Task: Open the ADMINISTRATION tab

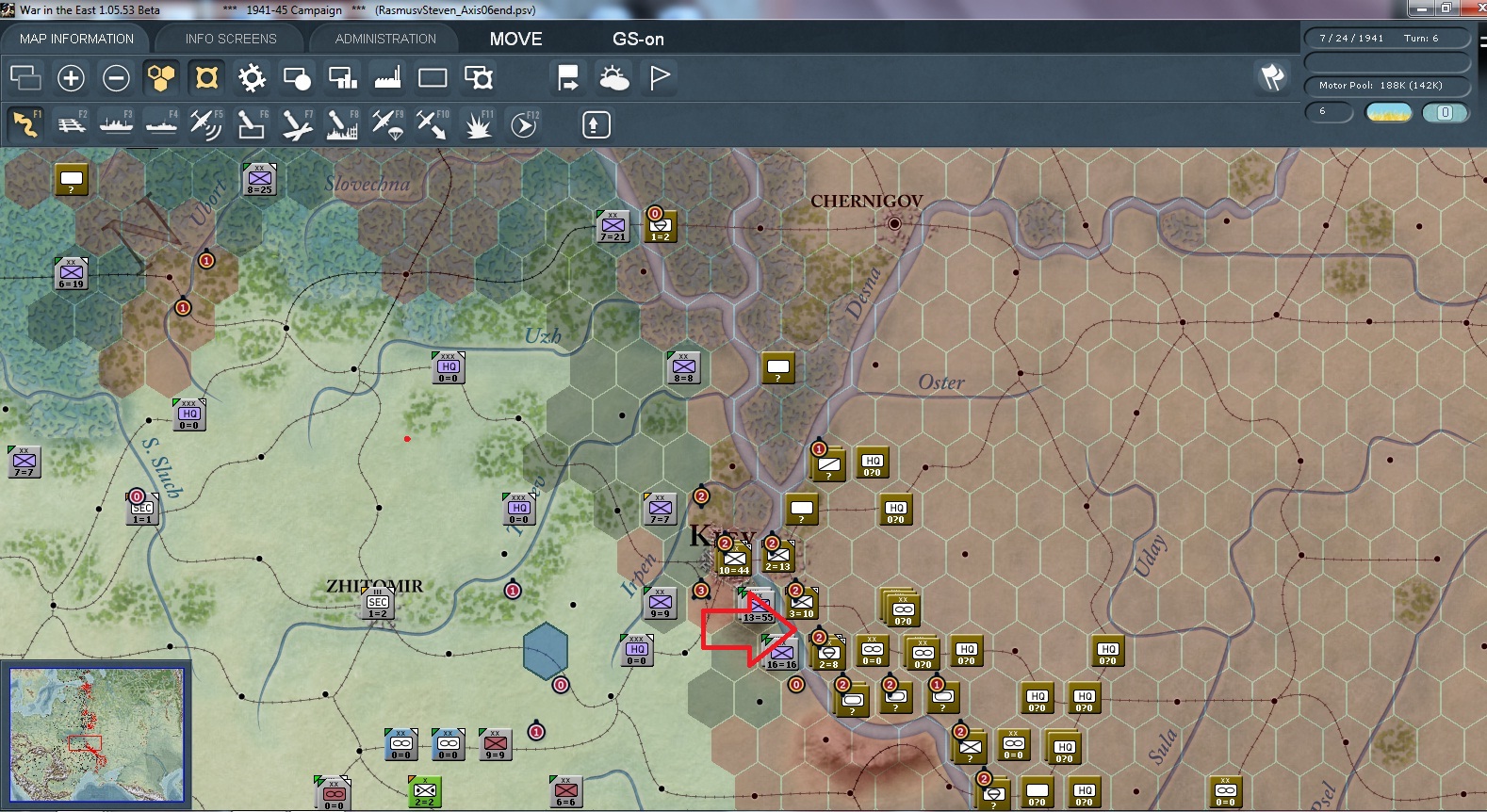Action: tap(385, 39)
